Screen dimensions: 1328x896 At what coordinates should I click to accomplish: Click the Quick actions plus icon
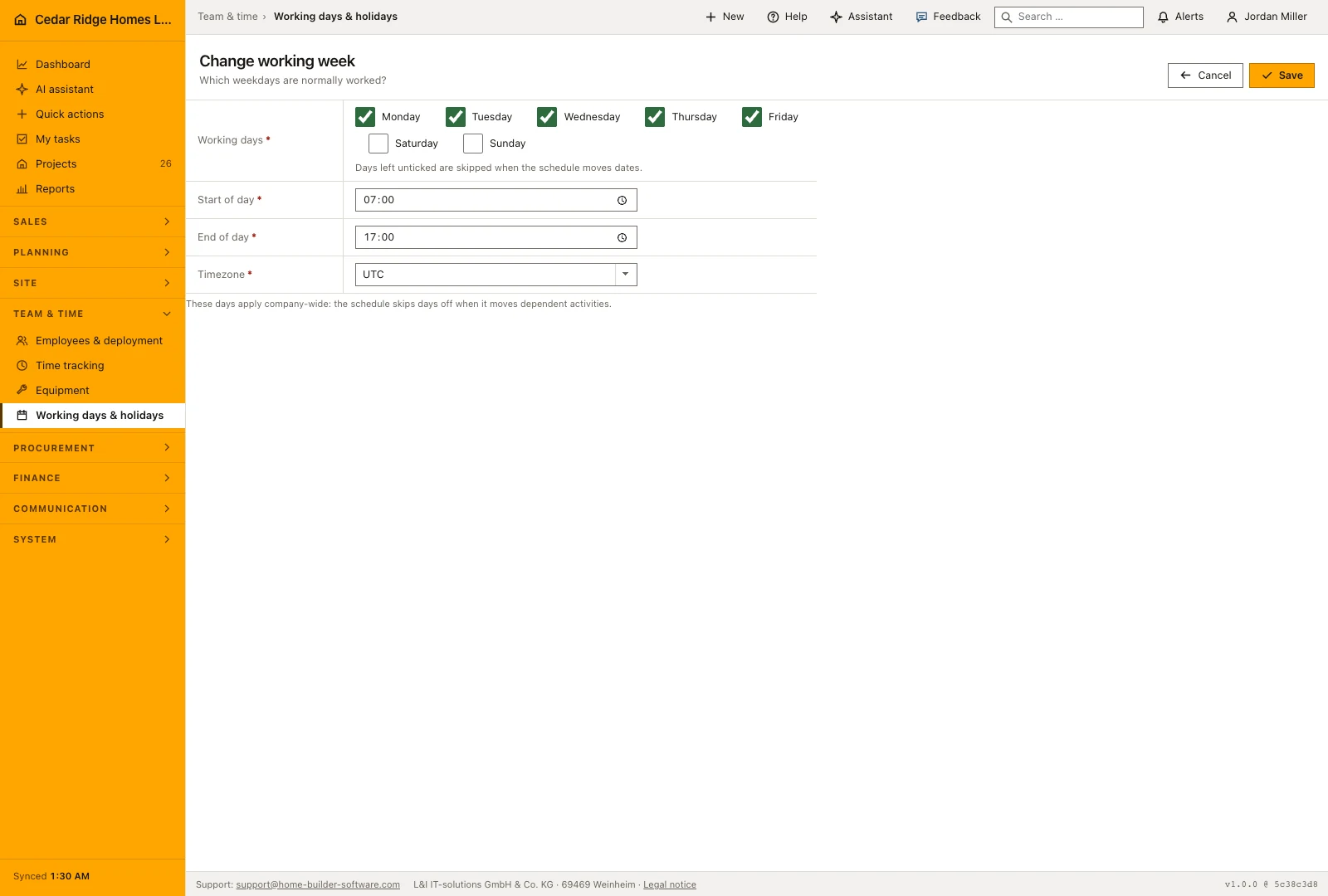[x=22, y=114]
